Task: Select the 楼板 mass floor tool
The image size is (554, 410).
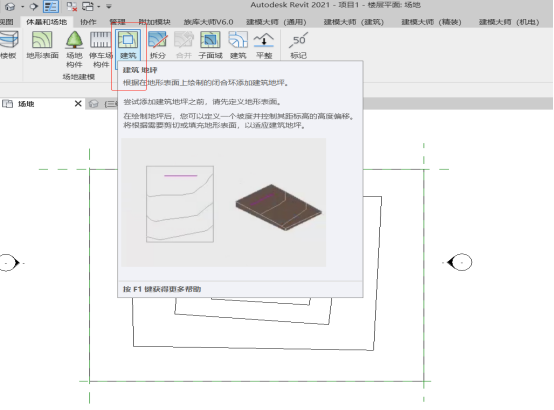Action: (8, 45)
